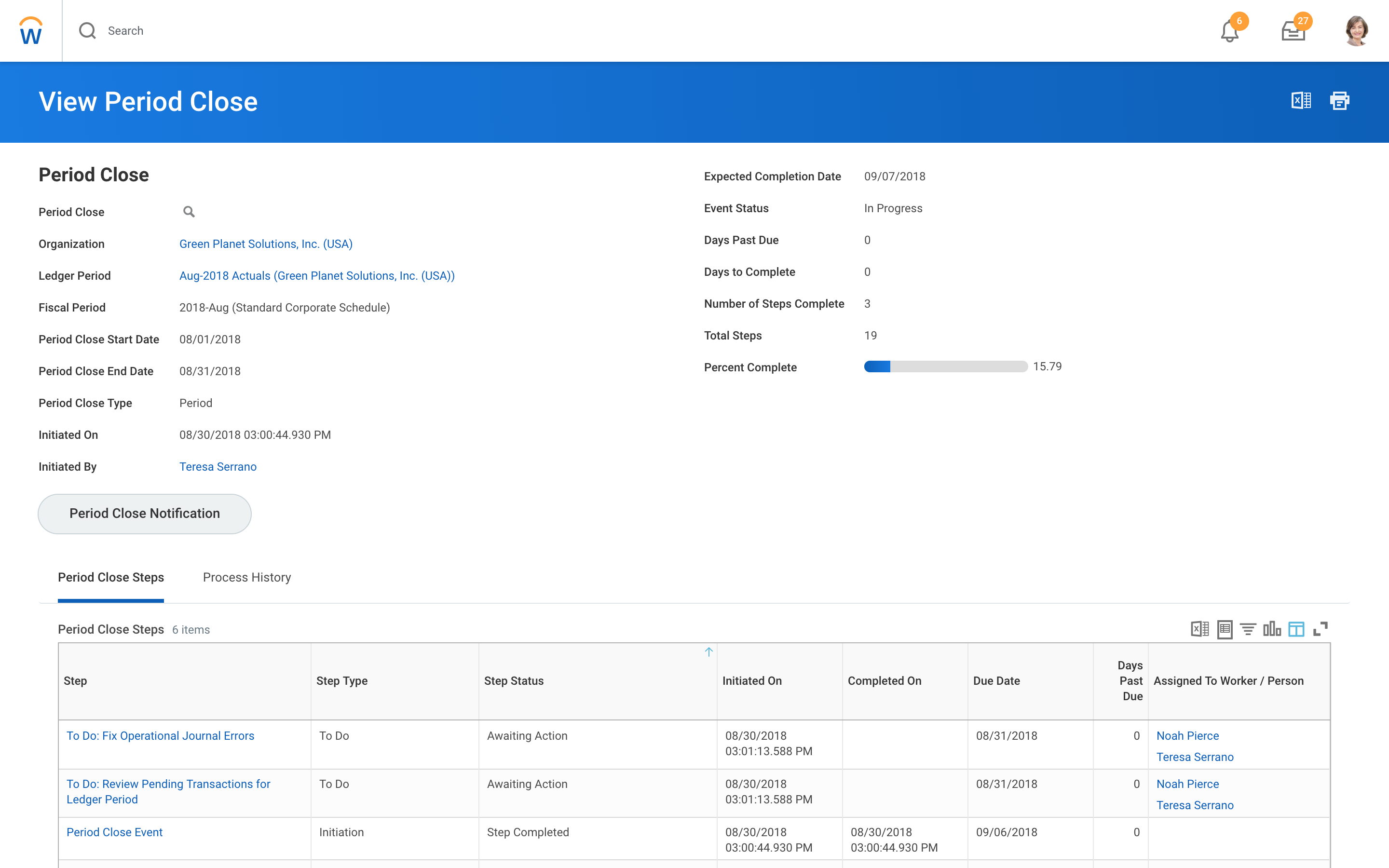Click the Workday home logo

pyautogui.click(x=31, y=31)
